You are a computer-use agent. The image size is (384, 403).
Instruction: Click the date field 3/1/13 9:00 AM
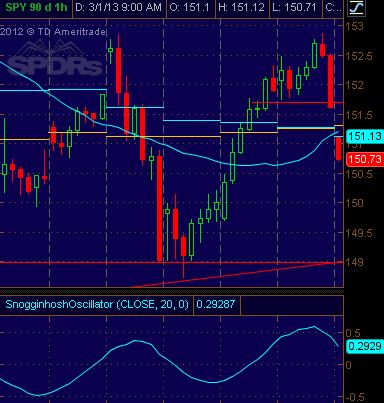118,7
